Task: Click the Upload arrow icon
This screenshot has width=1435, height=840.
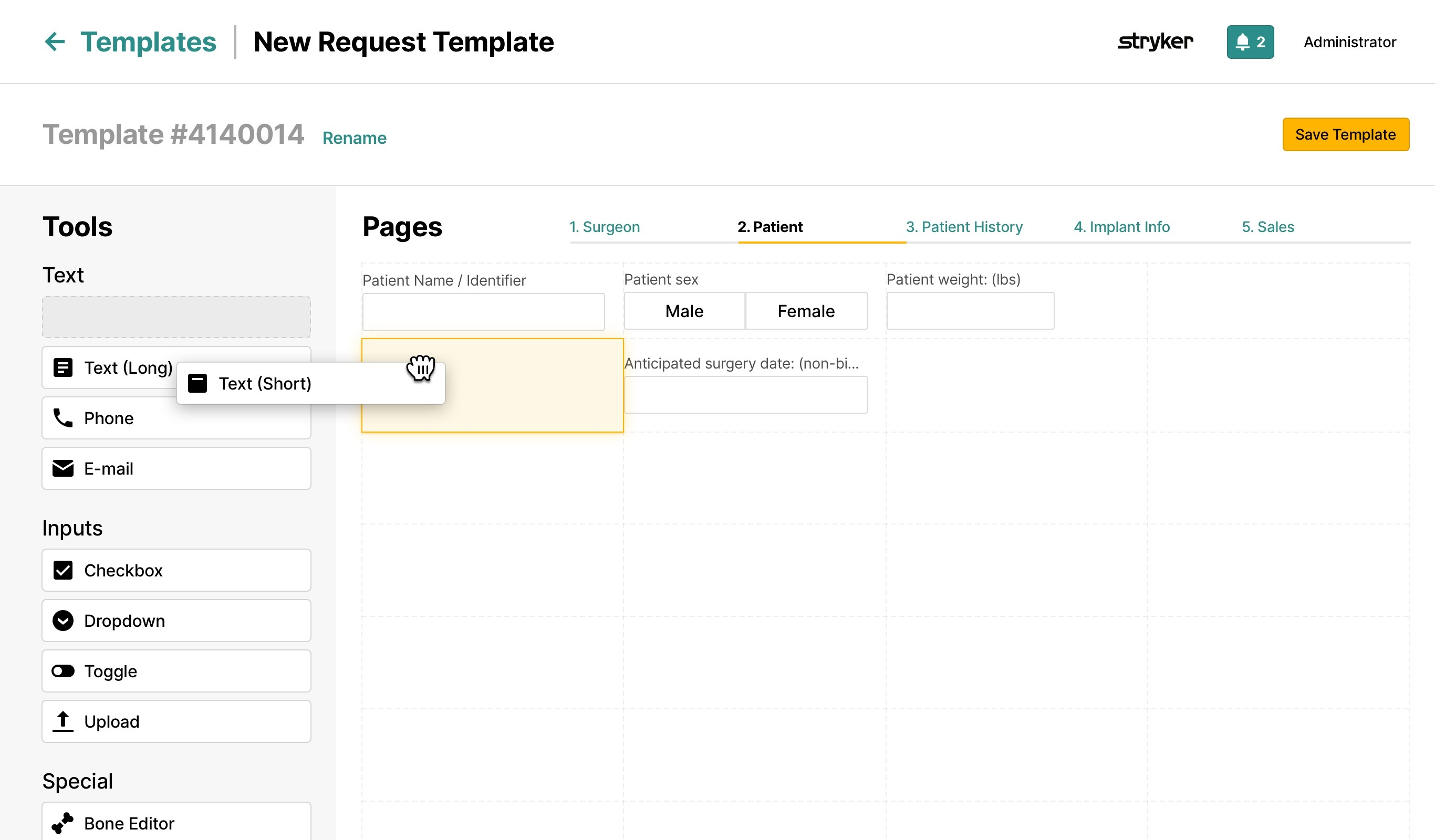Action: 63,721
